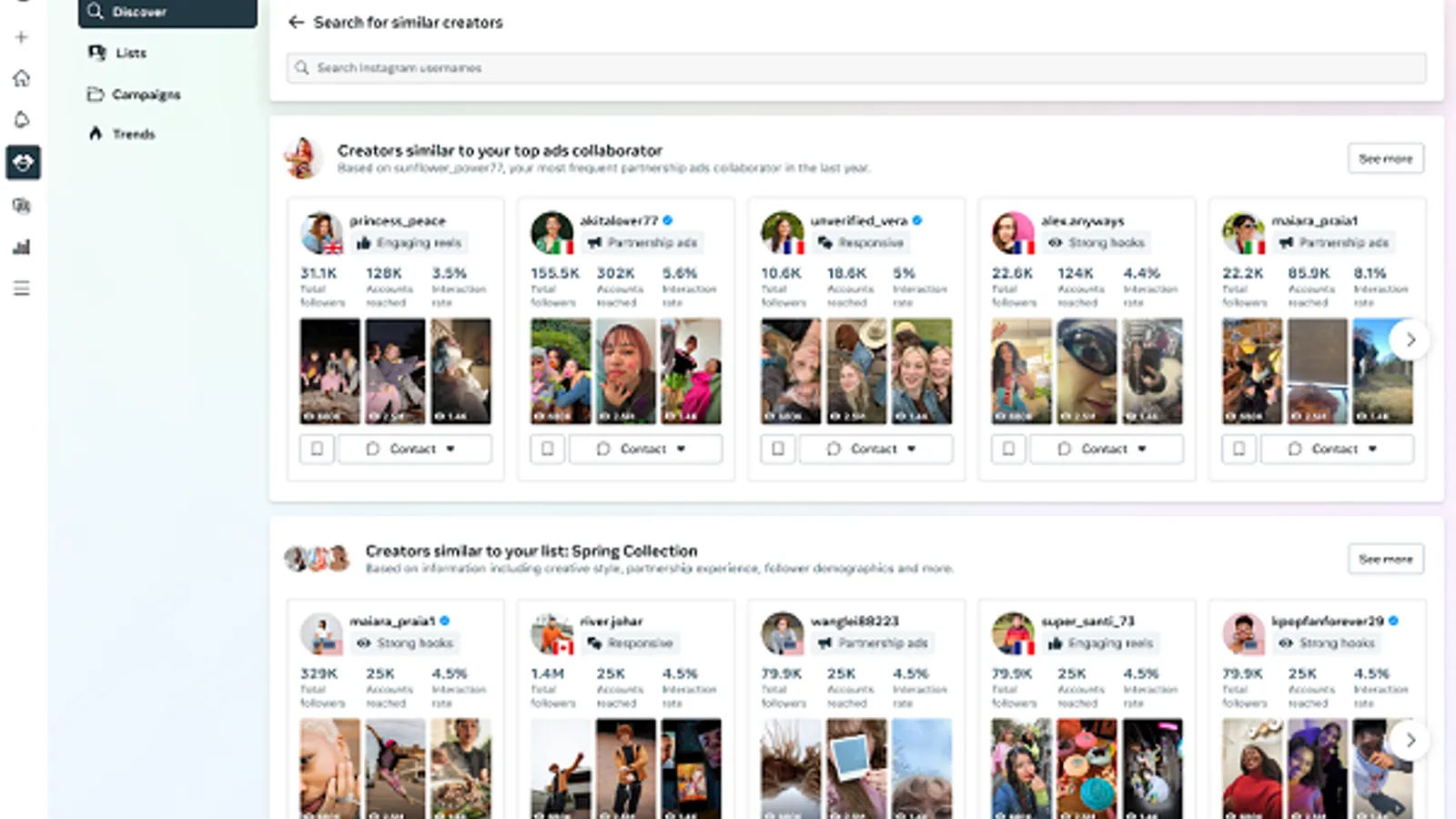The height and width of the screenshot is (819, 1456).
Task: Open Contact dropdown for alex.anyways
Action: [1107, 449]
